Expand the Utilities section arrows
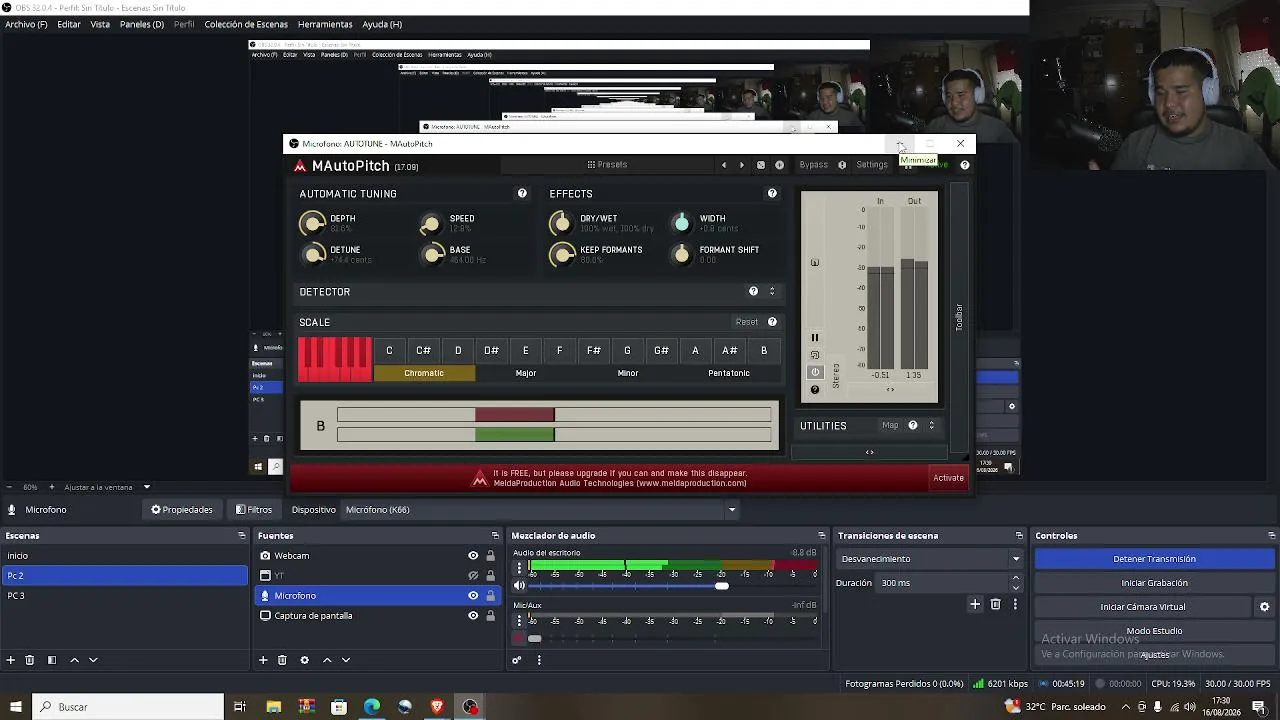The image size is (1280, 720). 931,426
